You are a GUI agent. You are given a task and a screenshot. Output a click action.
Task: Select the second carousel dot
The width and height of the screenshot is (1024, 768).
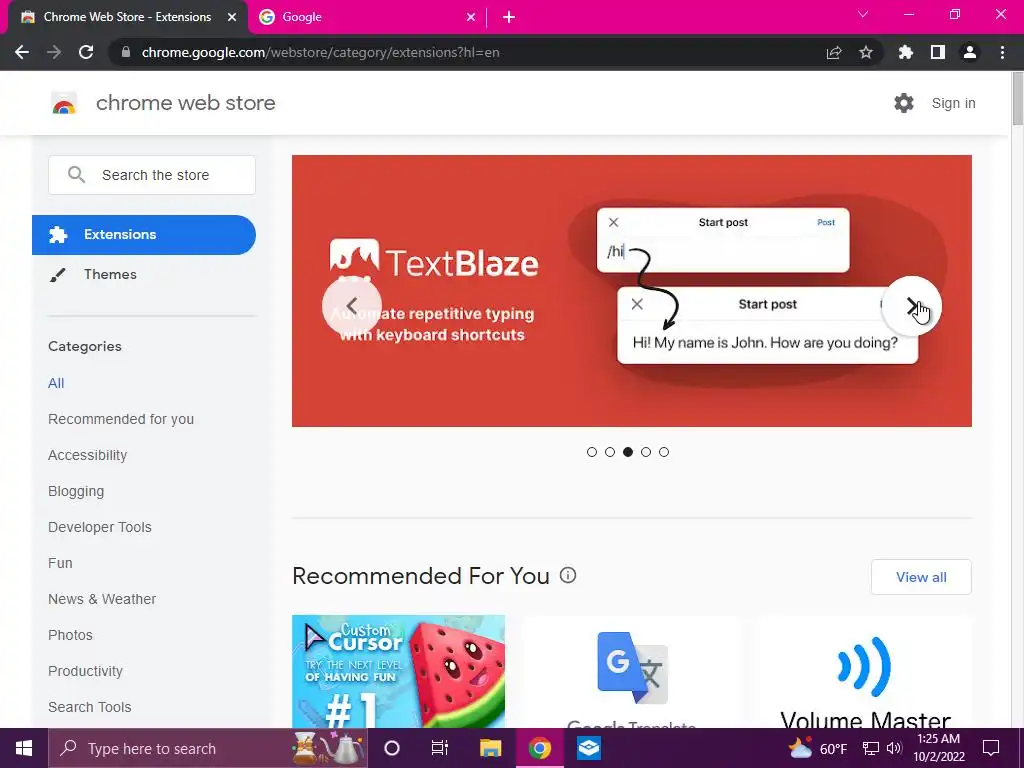pyautogui.click(x=610, y=452)
